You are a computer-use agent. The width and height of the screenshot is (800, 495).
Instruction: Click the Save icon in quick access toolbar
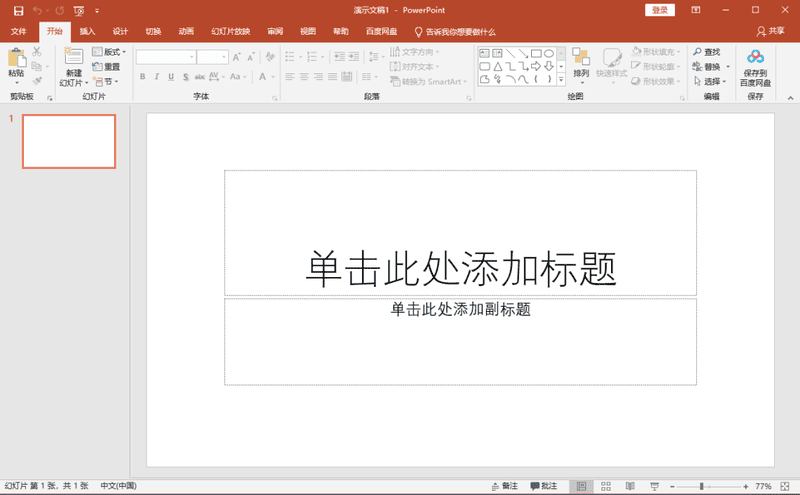pos(18,10)
